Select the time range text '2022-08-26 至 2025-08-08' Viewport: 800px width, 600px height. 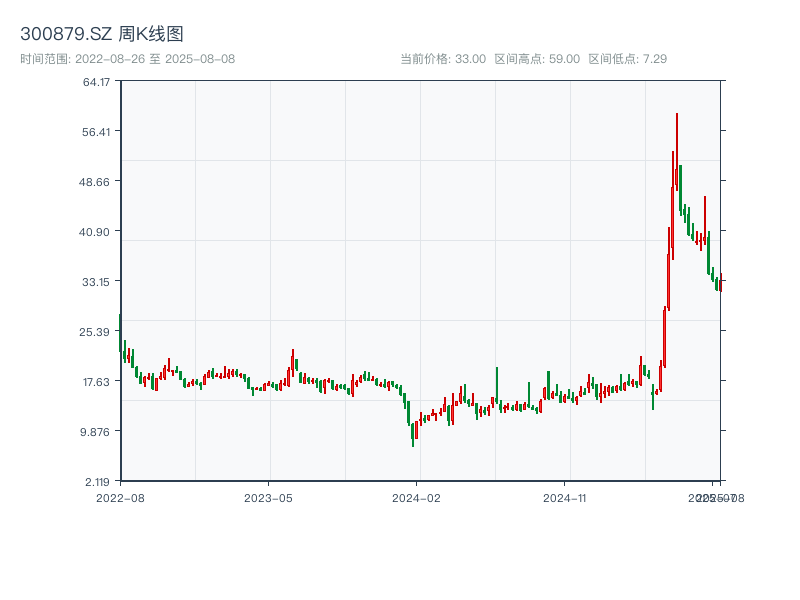155,59
